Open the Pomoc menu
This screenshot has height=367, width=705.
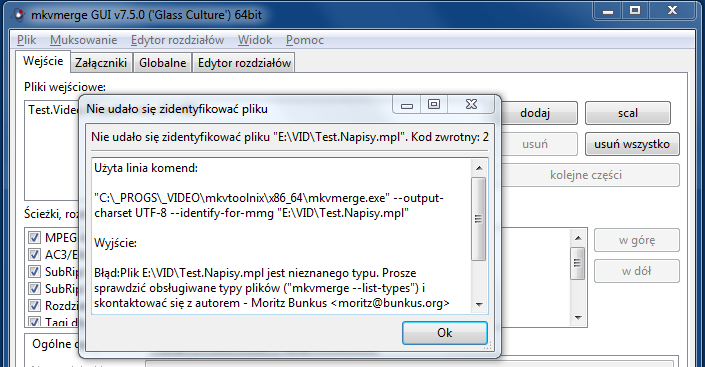[x=304, y=40]
